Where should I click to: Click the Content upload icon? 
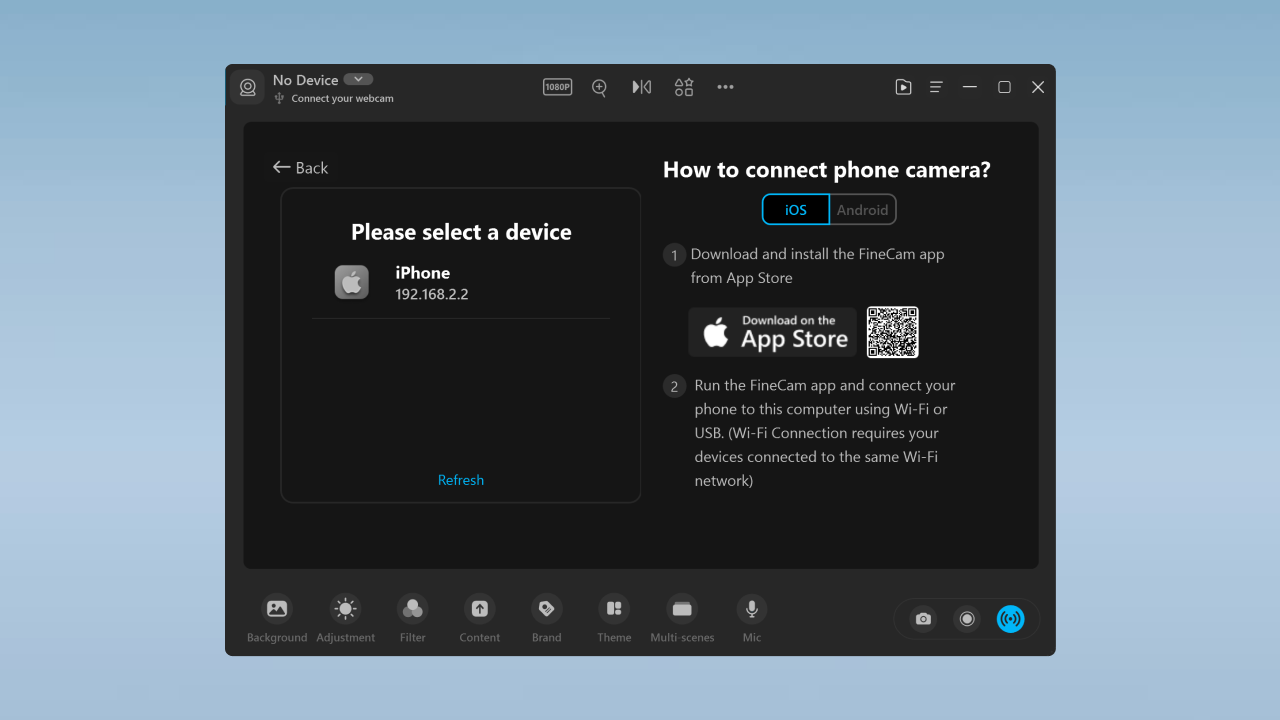pyautogui.click(x=479, y=609)
